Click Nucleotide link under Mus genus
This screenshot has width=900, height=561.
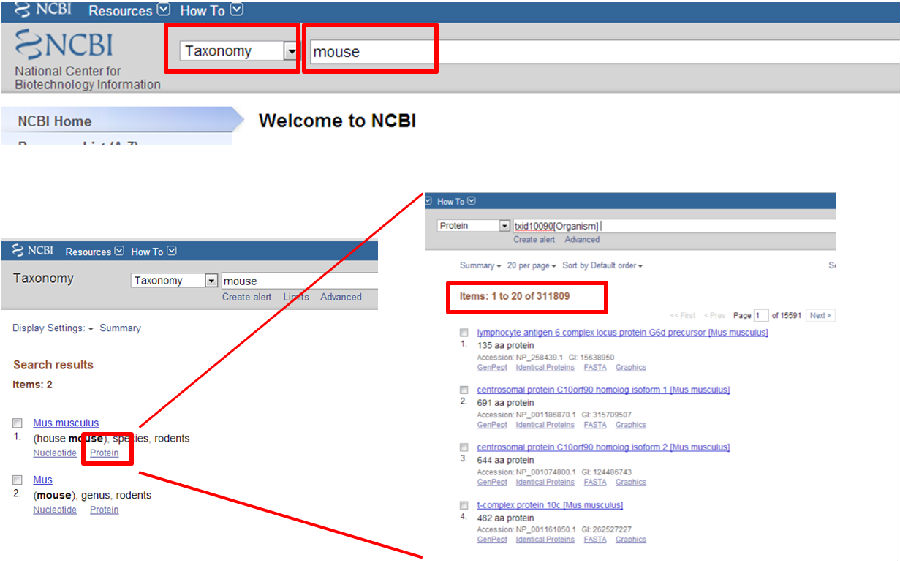tap(55, 510)
